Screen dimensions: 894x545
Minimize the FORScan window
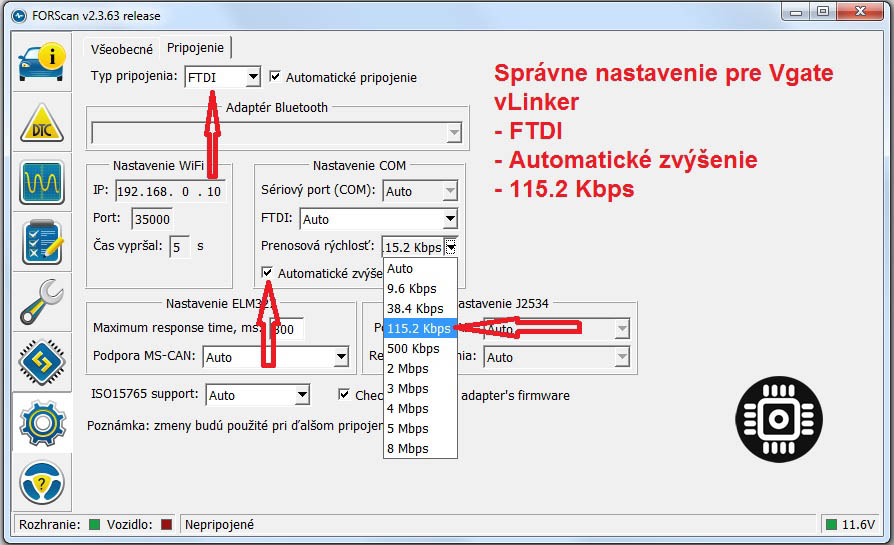797,11
